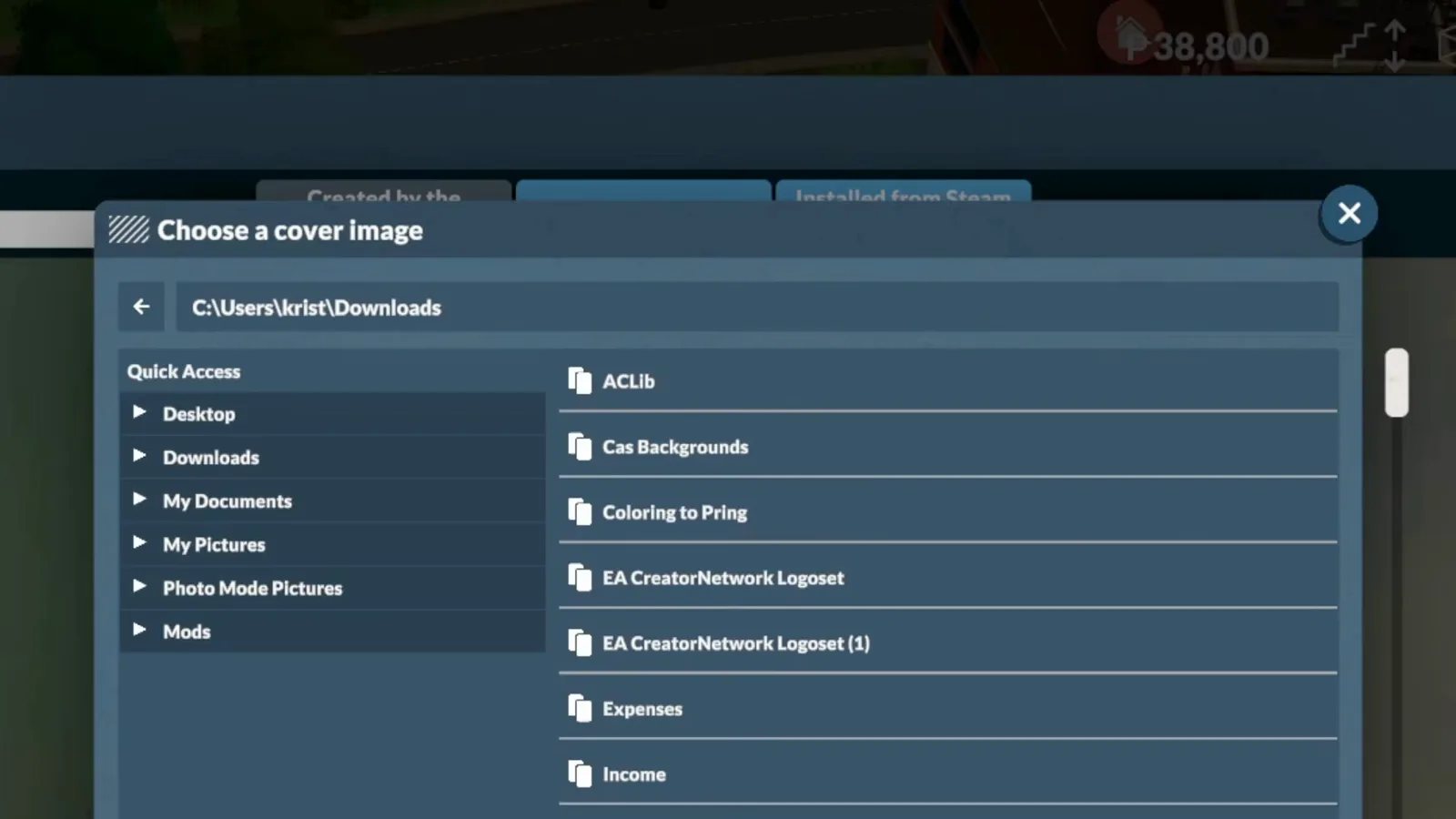Open the Expenses folder name

pos(642,709)
